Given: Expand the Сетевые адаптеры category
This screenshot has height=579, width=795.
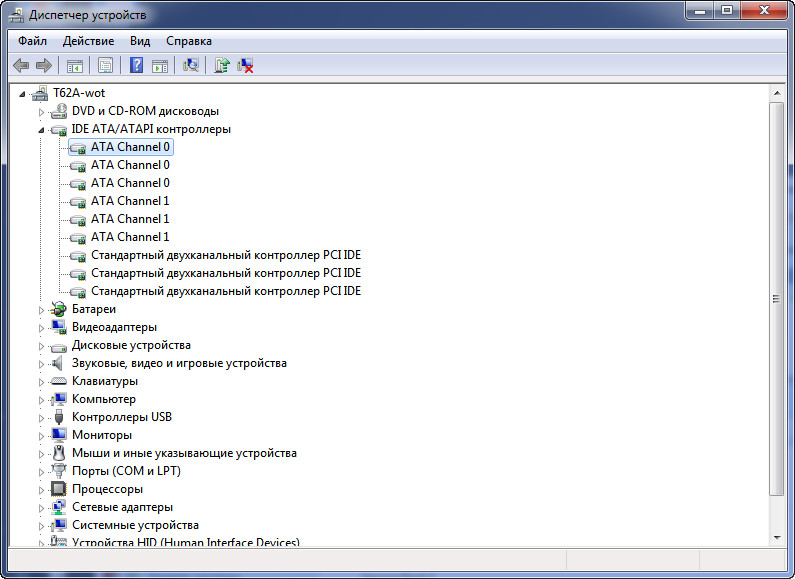Looking at the screenshot, I should point(42,508).
